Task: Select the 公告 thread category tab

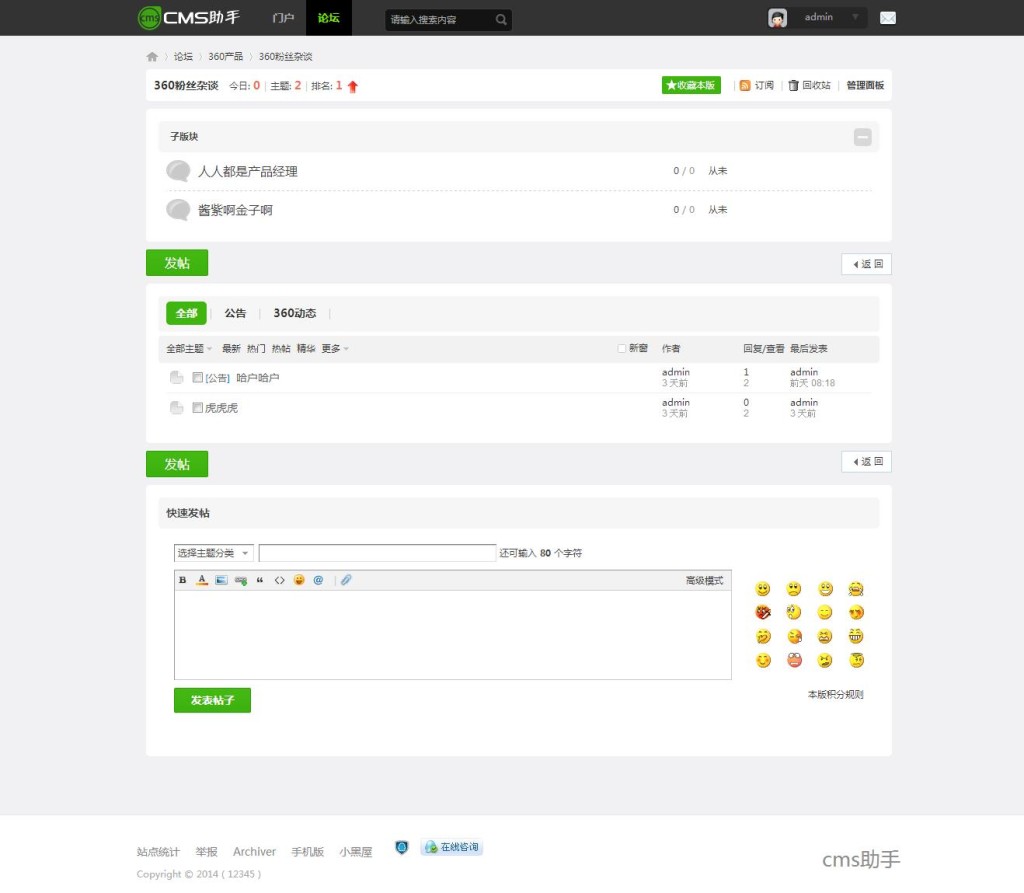Action: click(x=235, y=314)
